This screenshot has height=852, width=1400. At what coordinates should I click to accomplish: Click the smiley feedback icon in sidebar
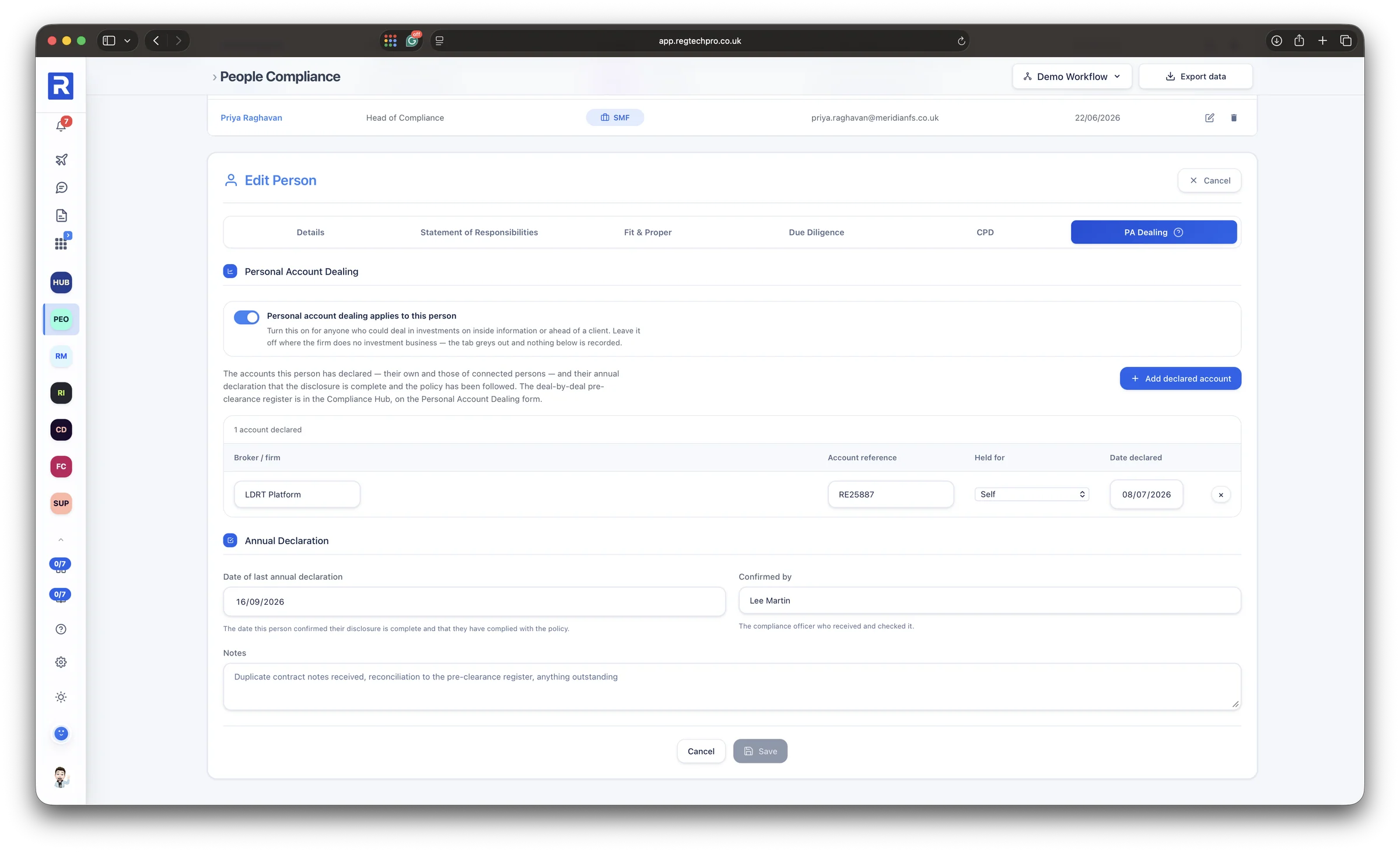(61, 734)
